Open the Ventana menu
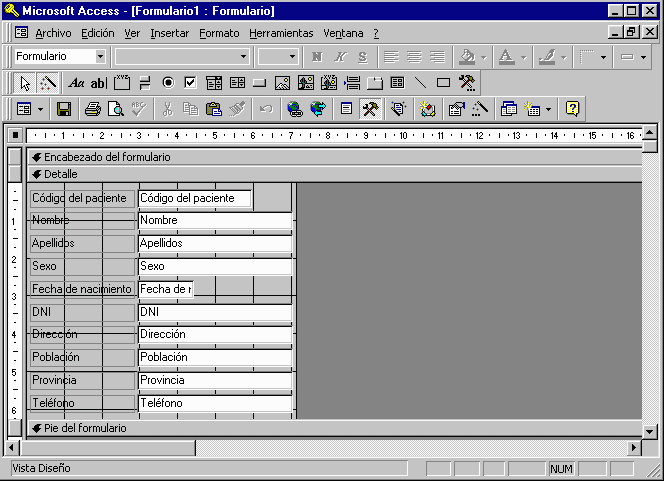664x481 pixels. click(343, 33)
